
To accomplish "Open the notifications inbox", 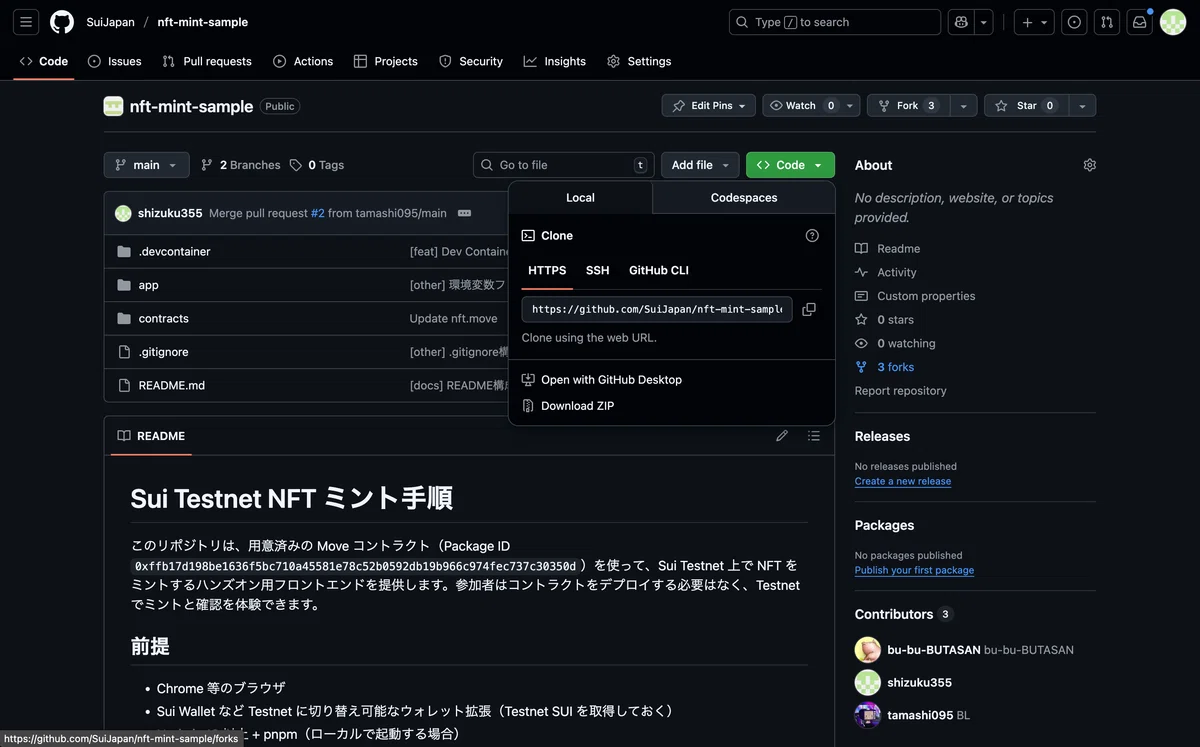I will 1139,22.
